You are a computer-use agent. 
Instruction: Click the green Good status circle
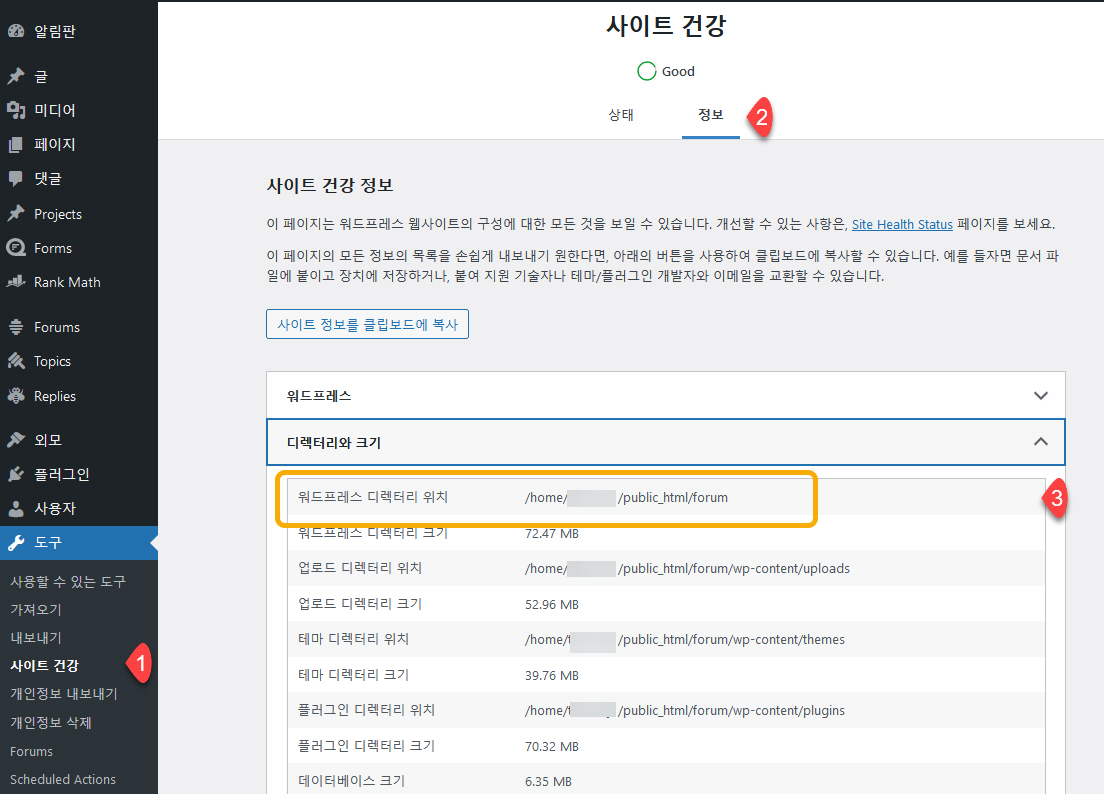646,71
